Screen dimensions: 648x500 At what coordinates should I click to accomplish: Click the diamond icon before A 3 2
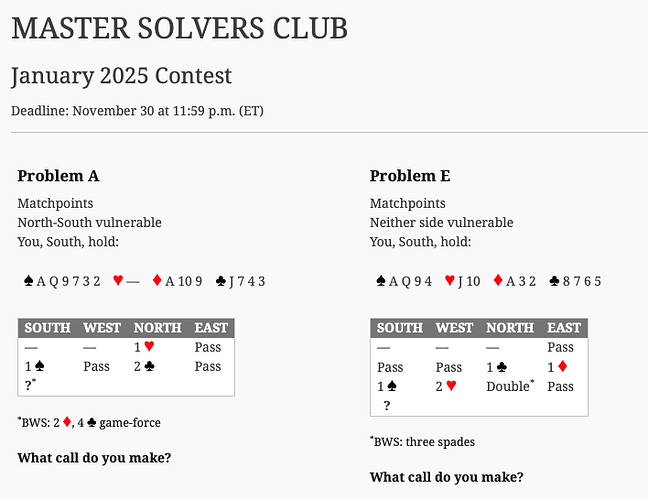point(498,281)
